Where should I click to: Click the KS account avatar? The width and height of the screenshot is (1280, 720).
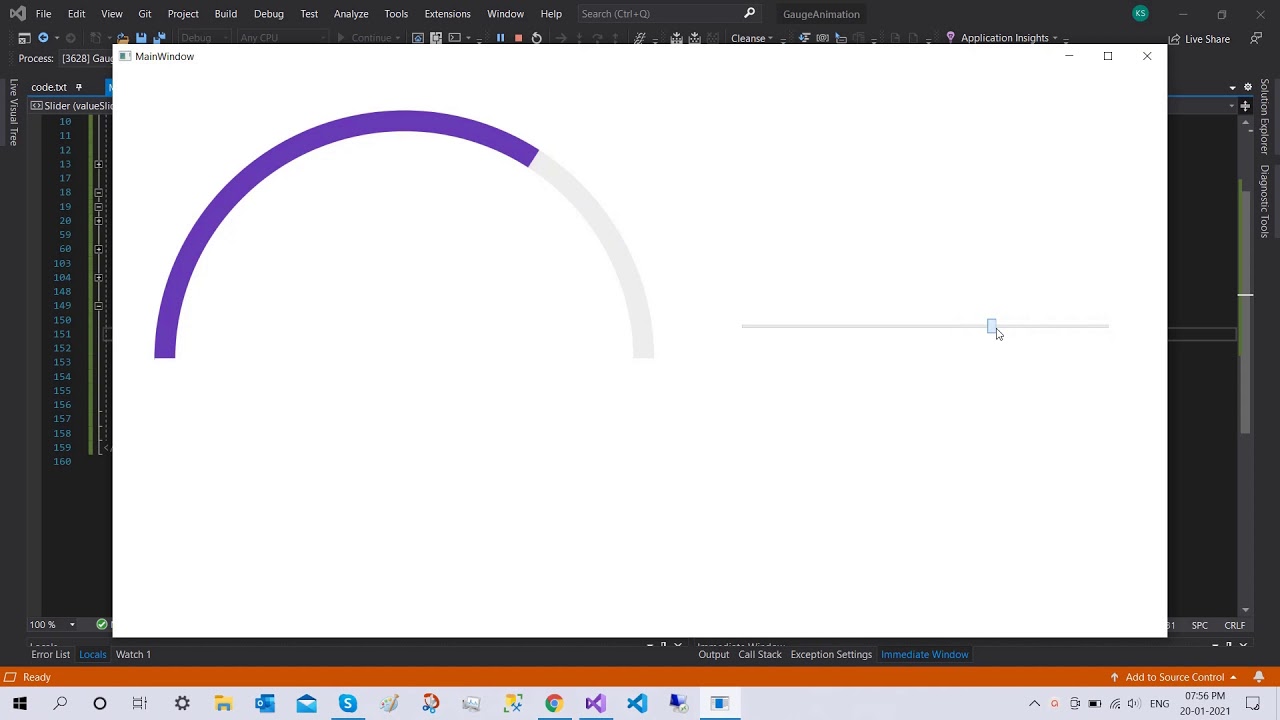coord(1140,13)
